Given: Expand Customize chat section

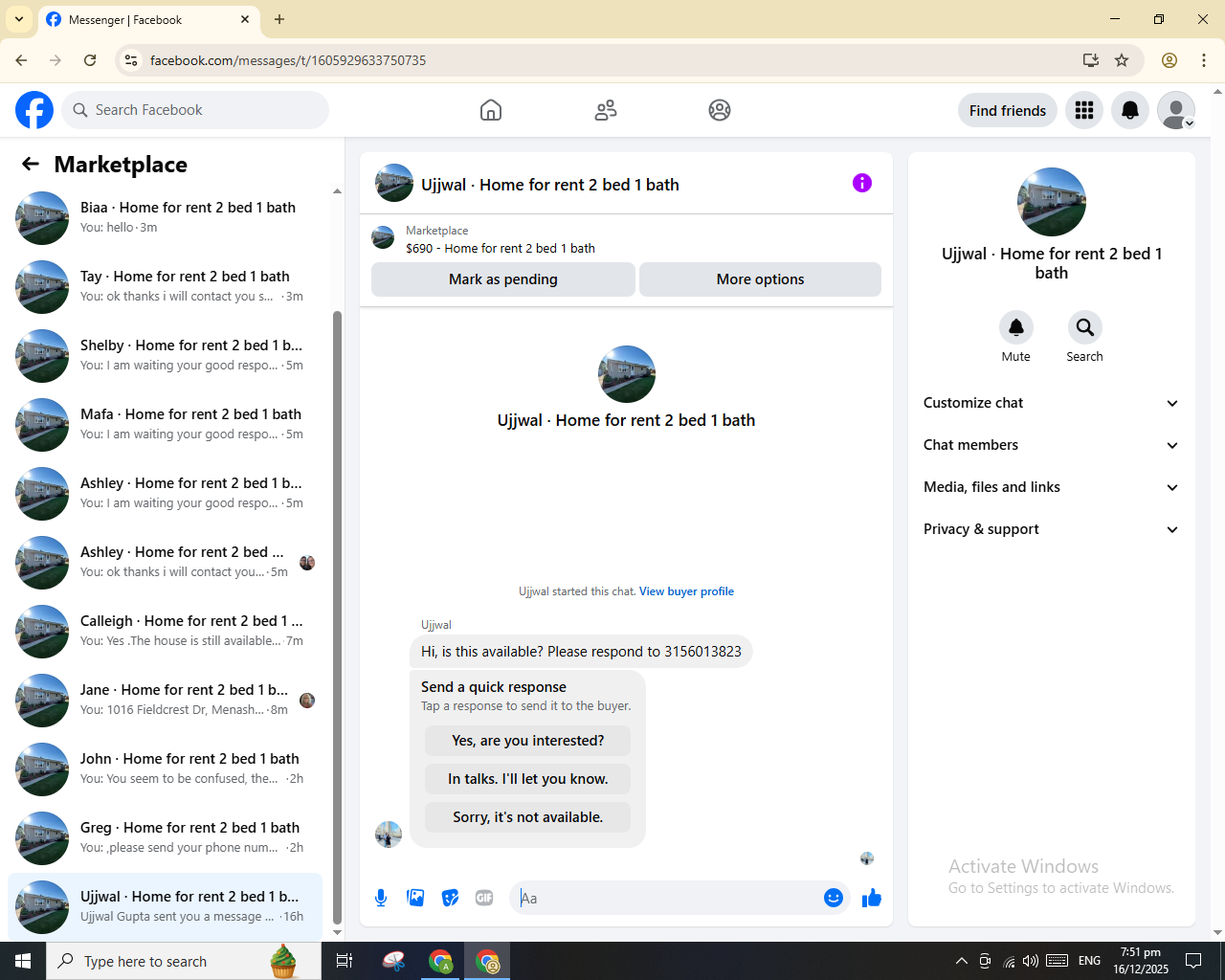Looking at the screenshot, I should (x=1052, y=403).
